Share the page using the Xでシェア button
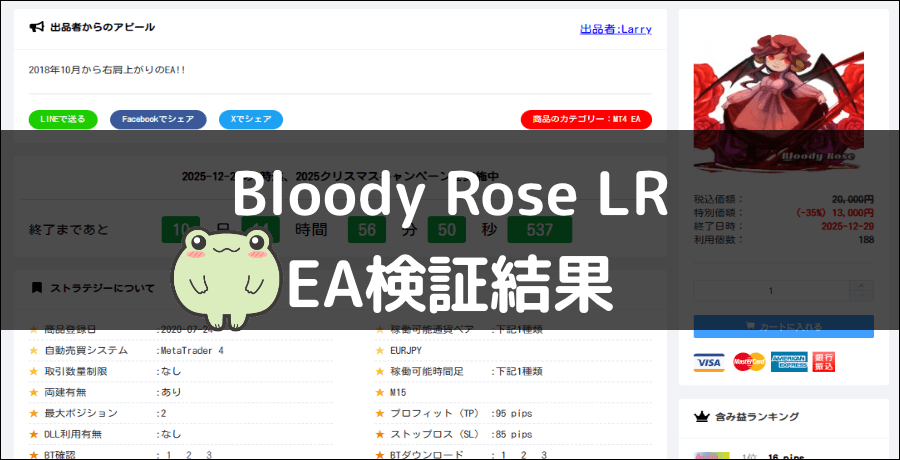The image size is (900, 460). click(250, 119)
